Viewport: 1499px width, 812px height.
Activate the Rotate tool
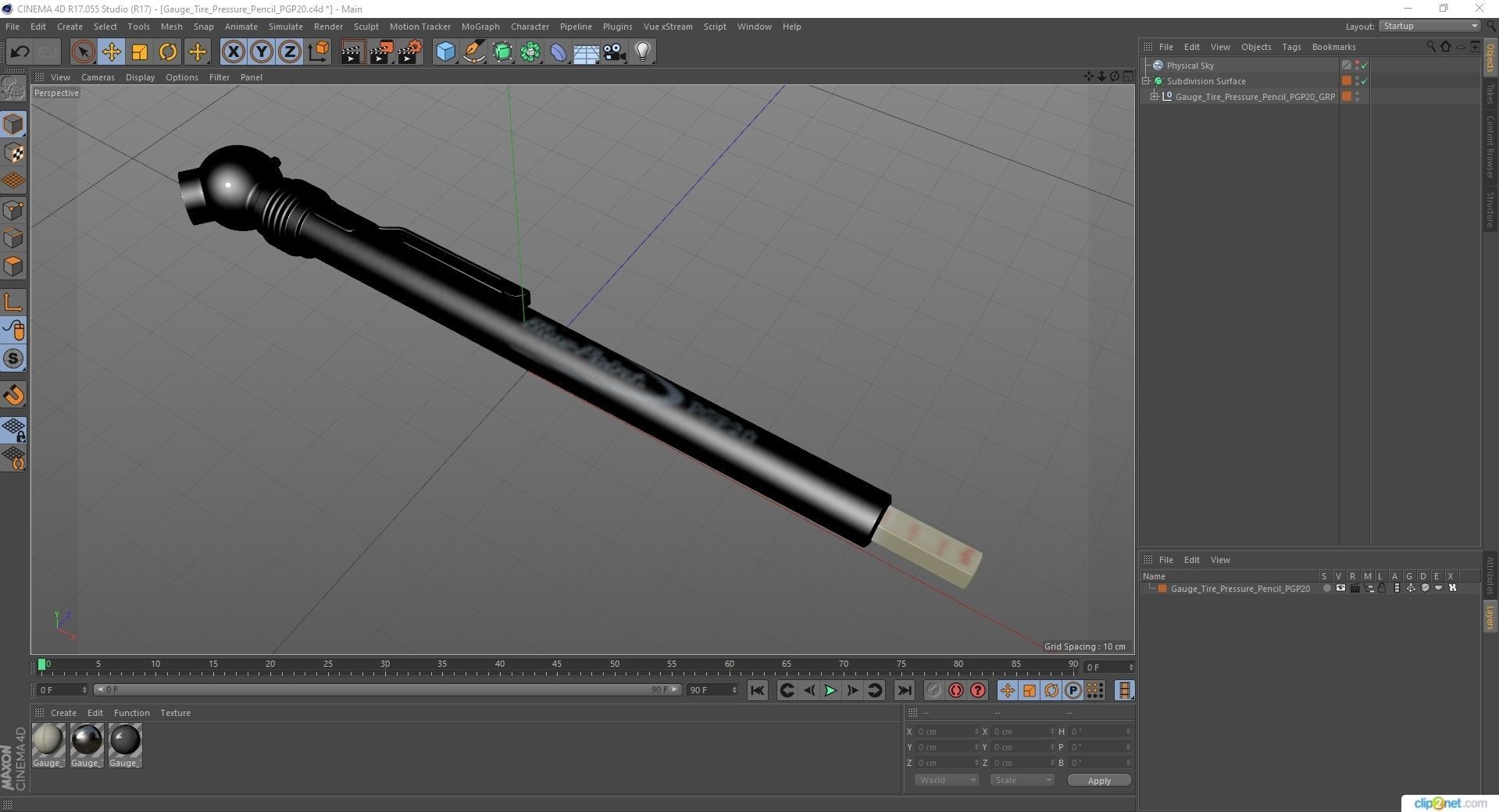point(168,52)
